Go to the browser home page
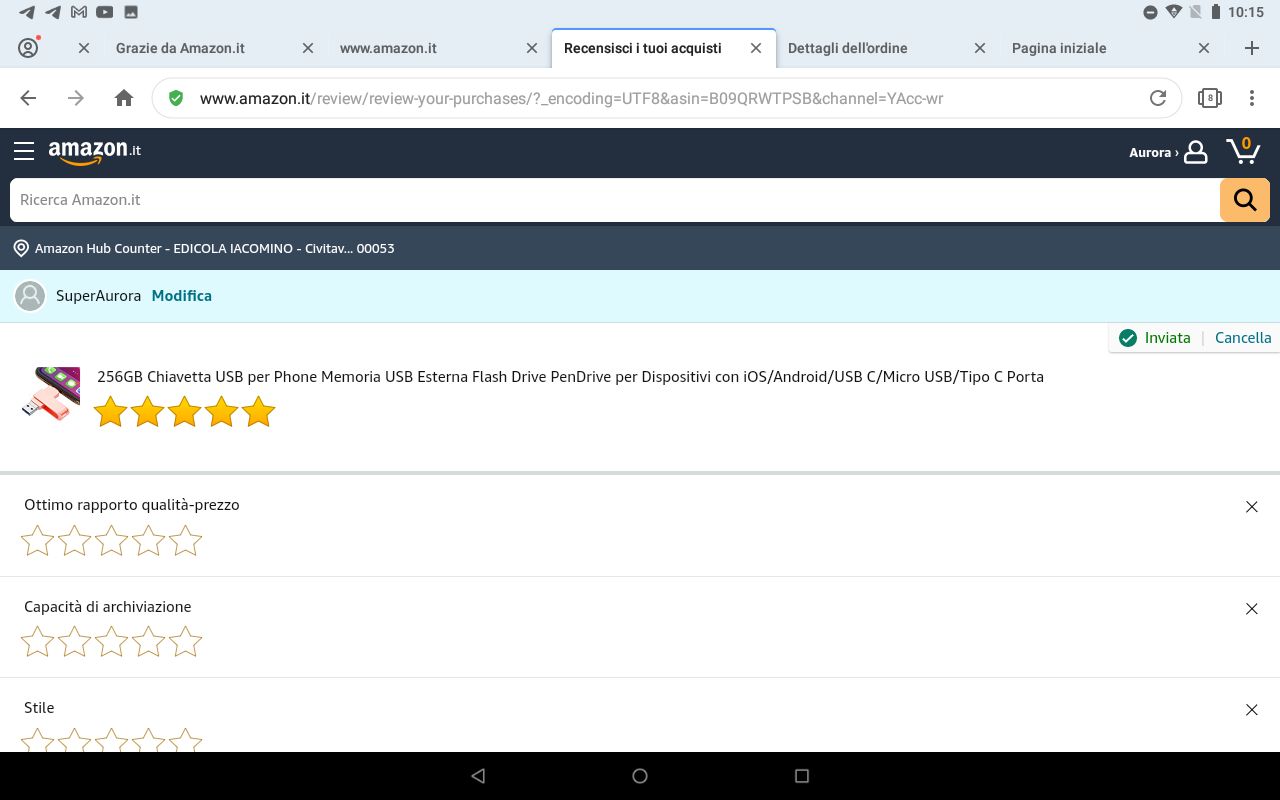Screen dimensions: 1280x800 124,98
